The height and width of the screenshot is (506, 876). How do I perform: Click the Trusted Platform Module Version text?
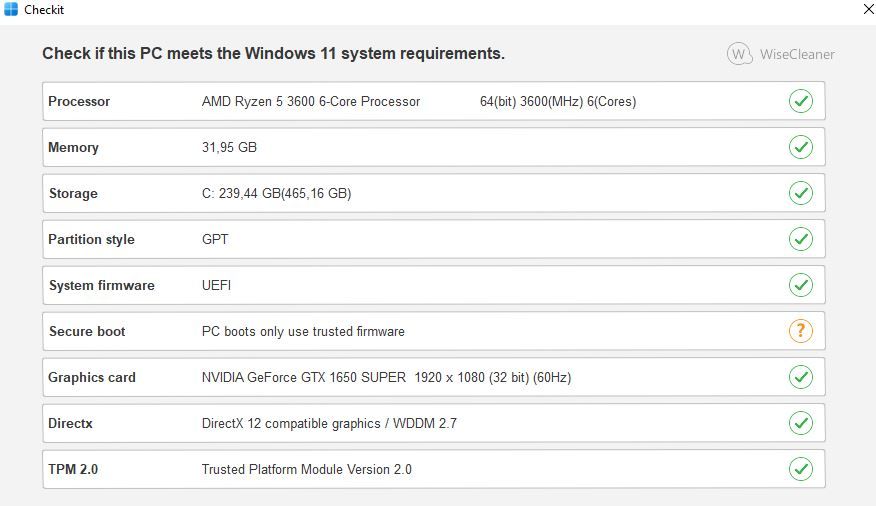click(306, 469)
